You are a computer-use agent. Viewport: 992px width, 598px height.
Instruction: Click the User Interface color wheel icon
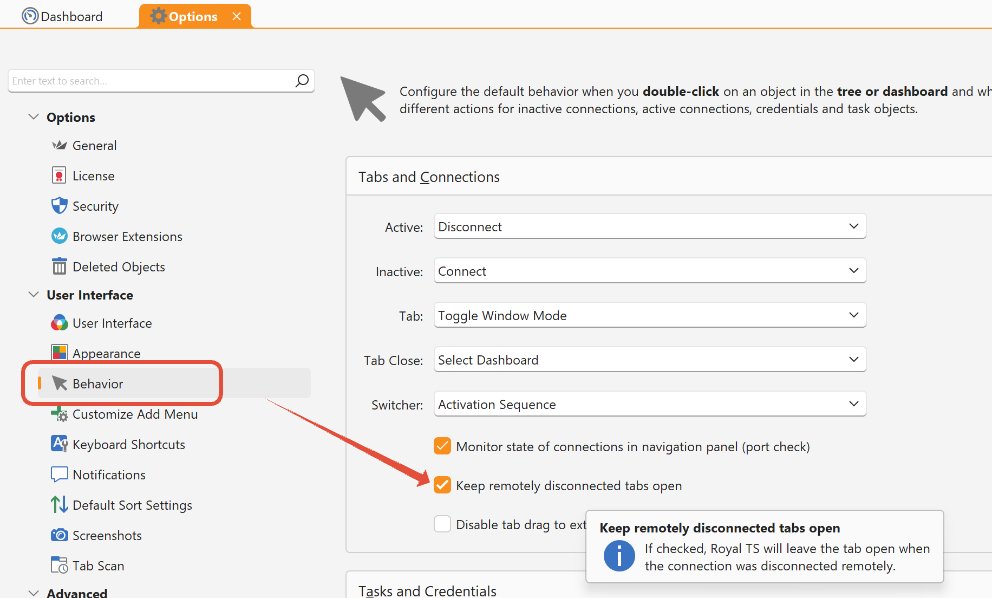click(59, 323)
